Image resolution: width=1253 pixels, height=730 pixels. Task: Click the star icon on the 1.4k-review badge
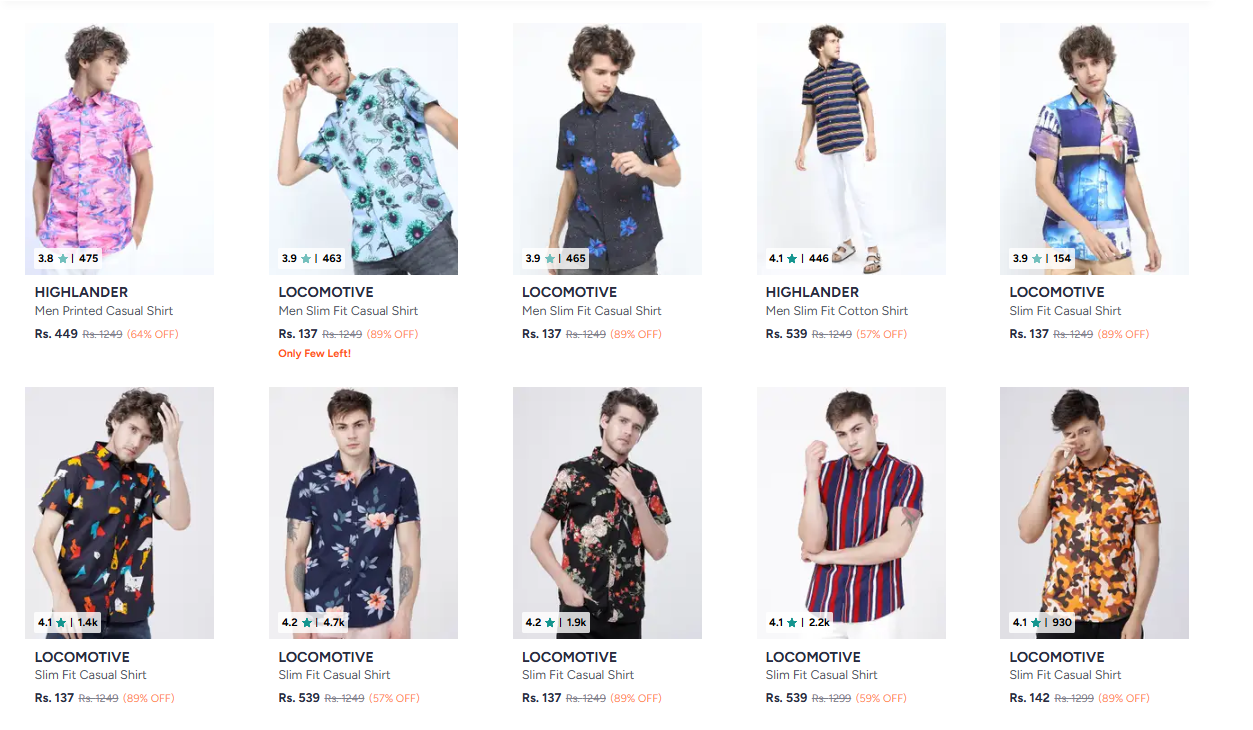pos(61,622)
